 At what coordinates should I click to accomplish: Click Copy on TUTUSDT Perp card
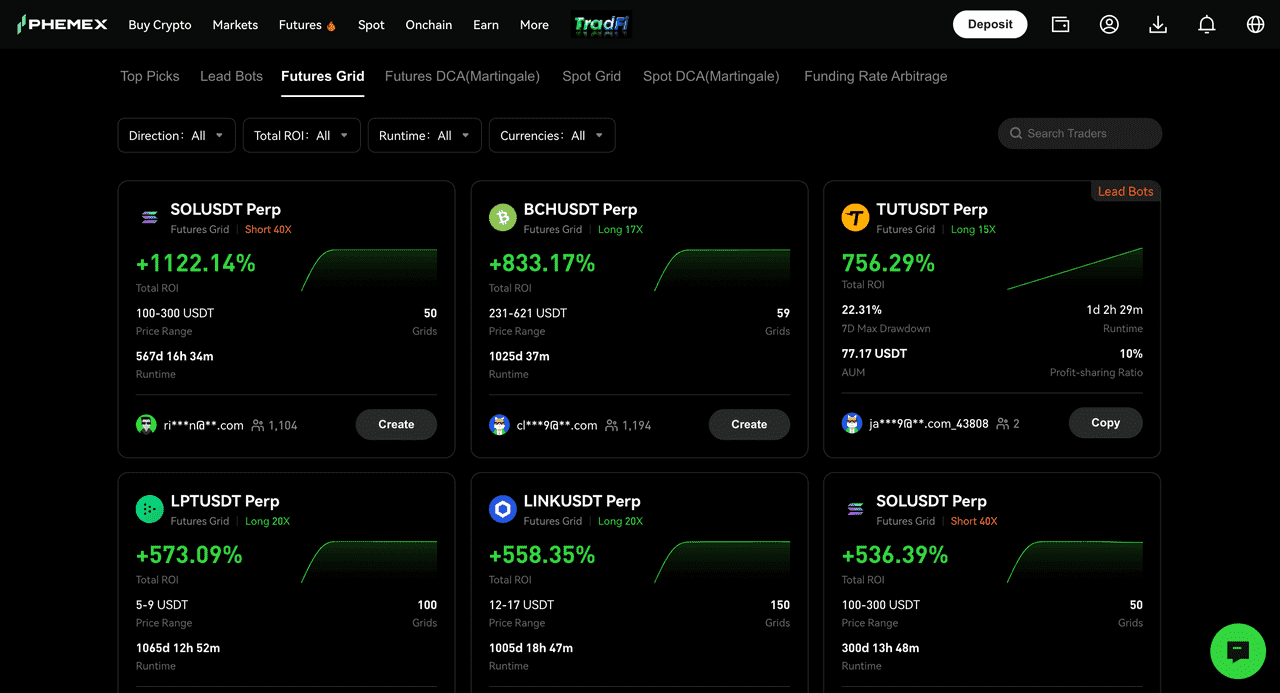pos(1105,422)
